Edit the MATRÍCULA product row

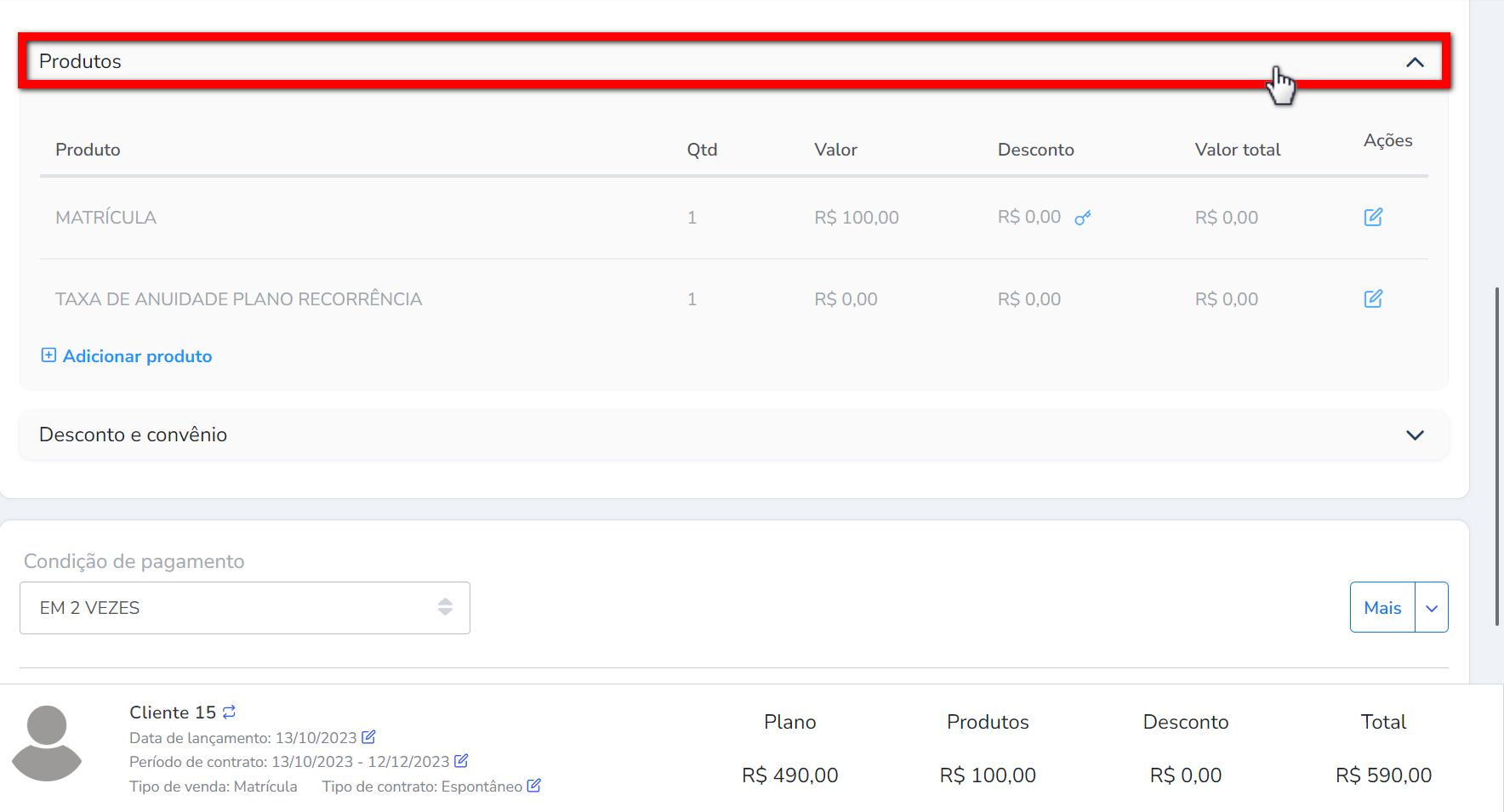[1373, 217]
